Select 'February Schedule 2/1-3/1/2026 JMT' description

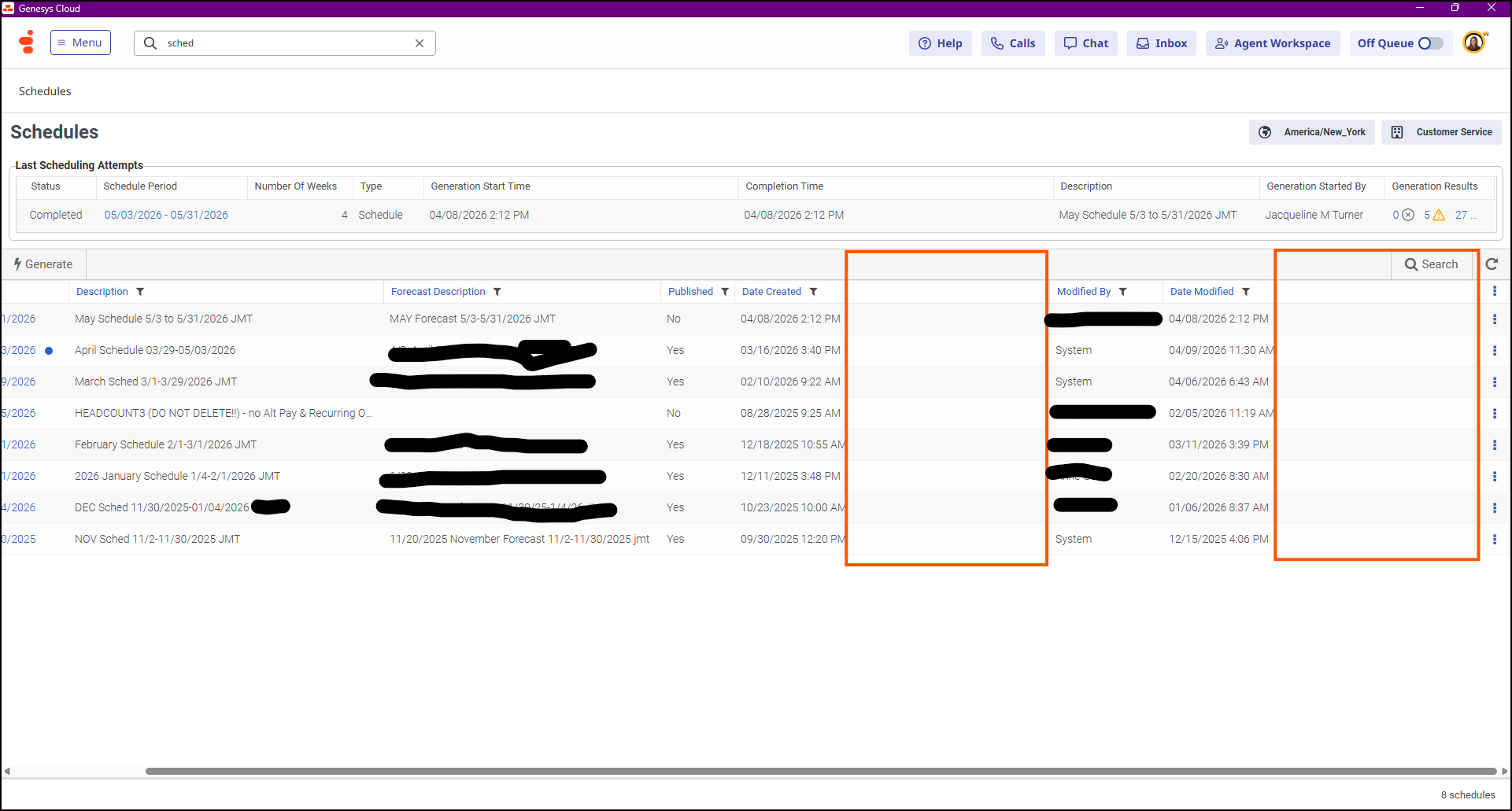165,445
